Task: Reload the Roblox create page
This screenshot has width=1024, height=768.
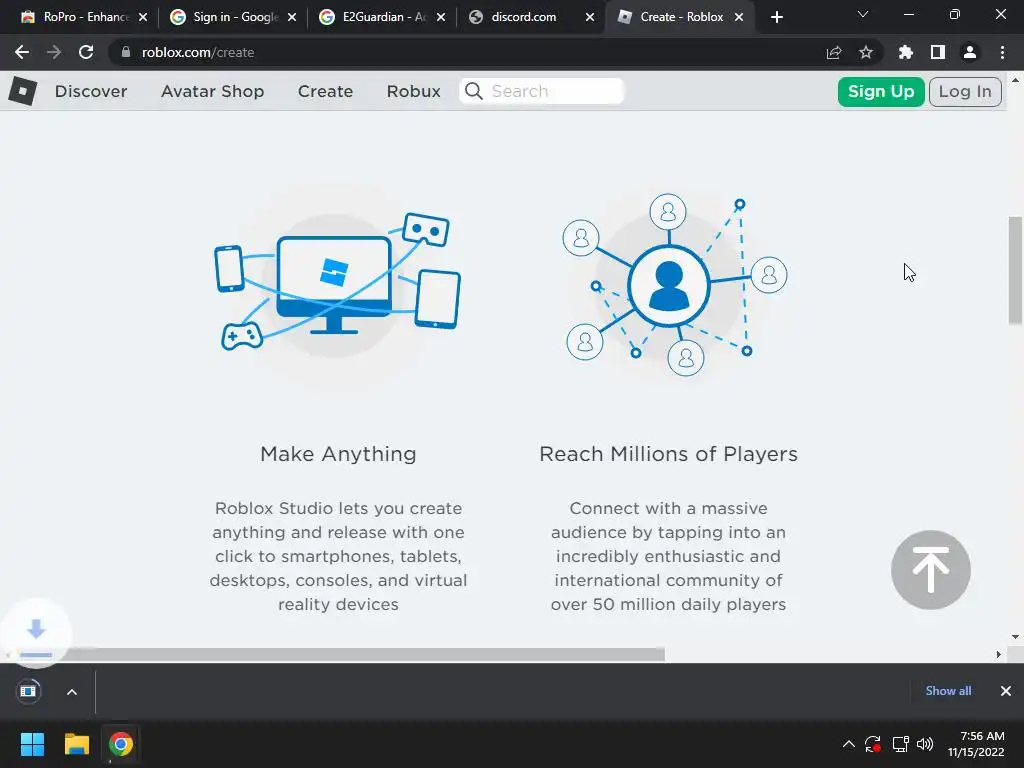Action: click(86, 52)
